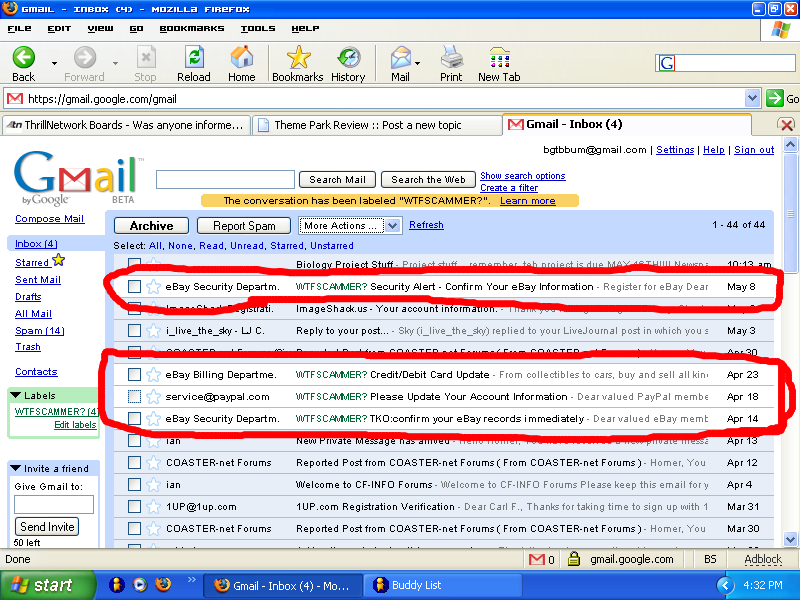Click the padlock security icon in status bar
Viewport: 800px width, 600px height.
click(x=574, y=559)
